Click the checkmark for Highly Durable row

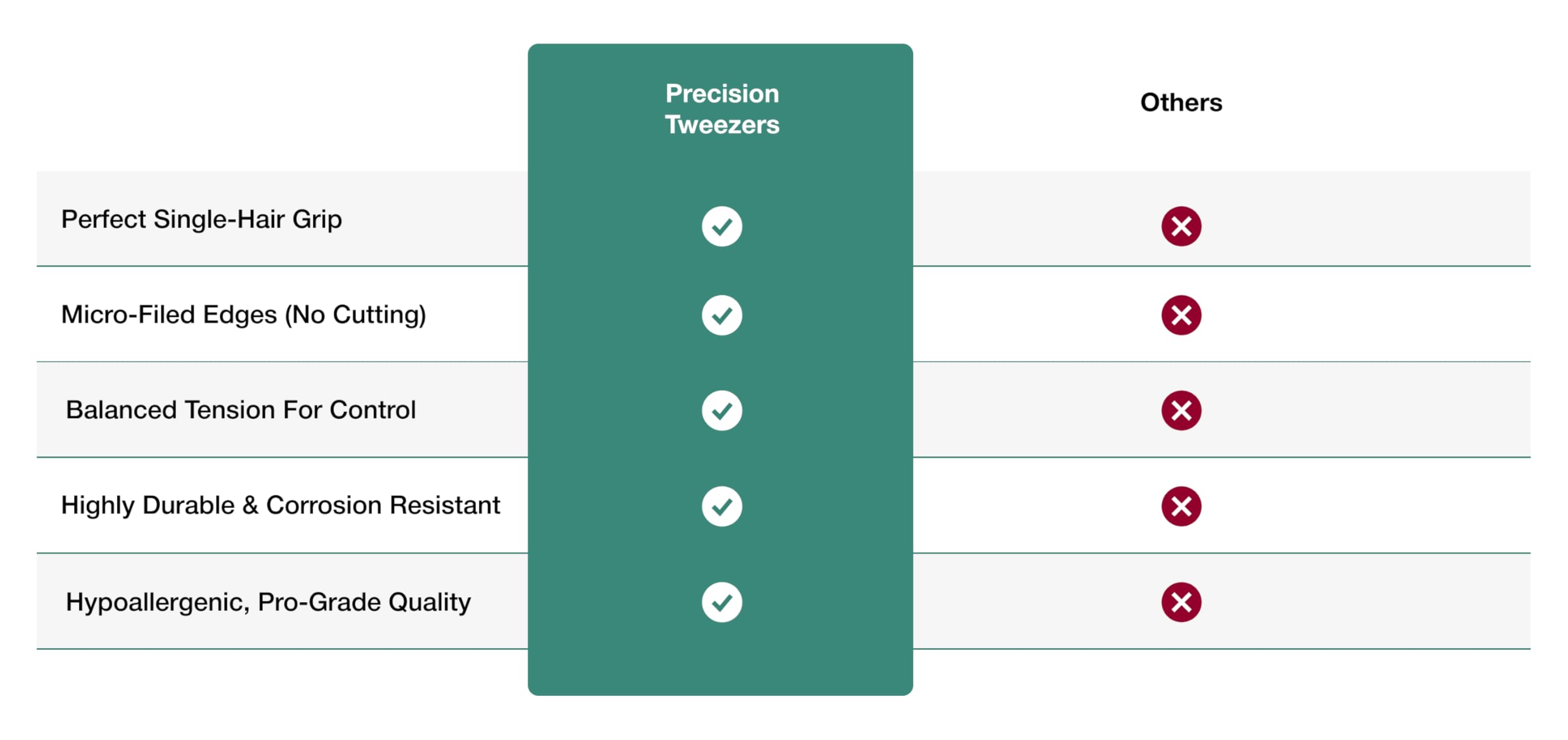tap(722, 506)
